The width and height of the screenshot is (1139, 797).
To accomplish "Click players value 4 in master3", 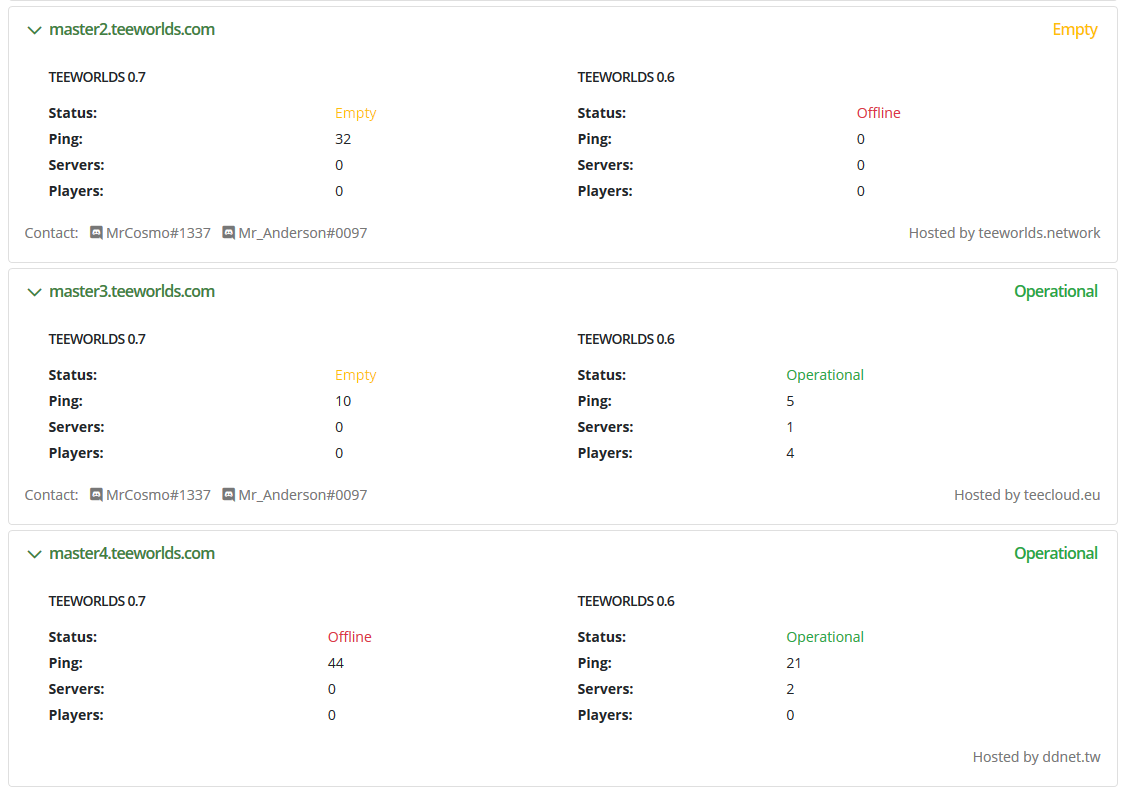I will 790,453.
